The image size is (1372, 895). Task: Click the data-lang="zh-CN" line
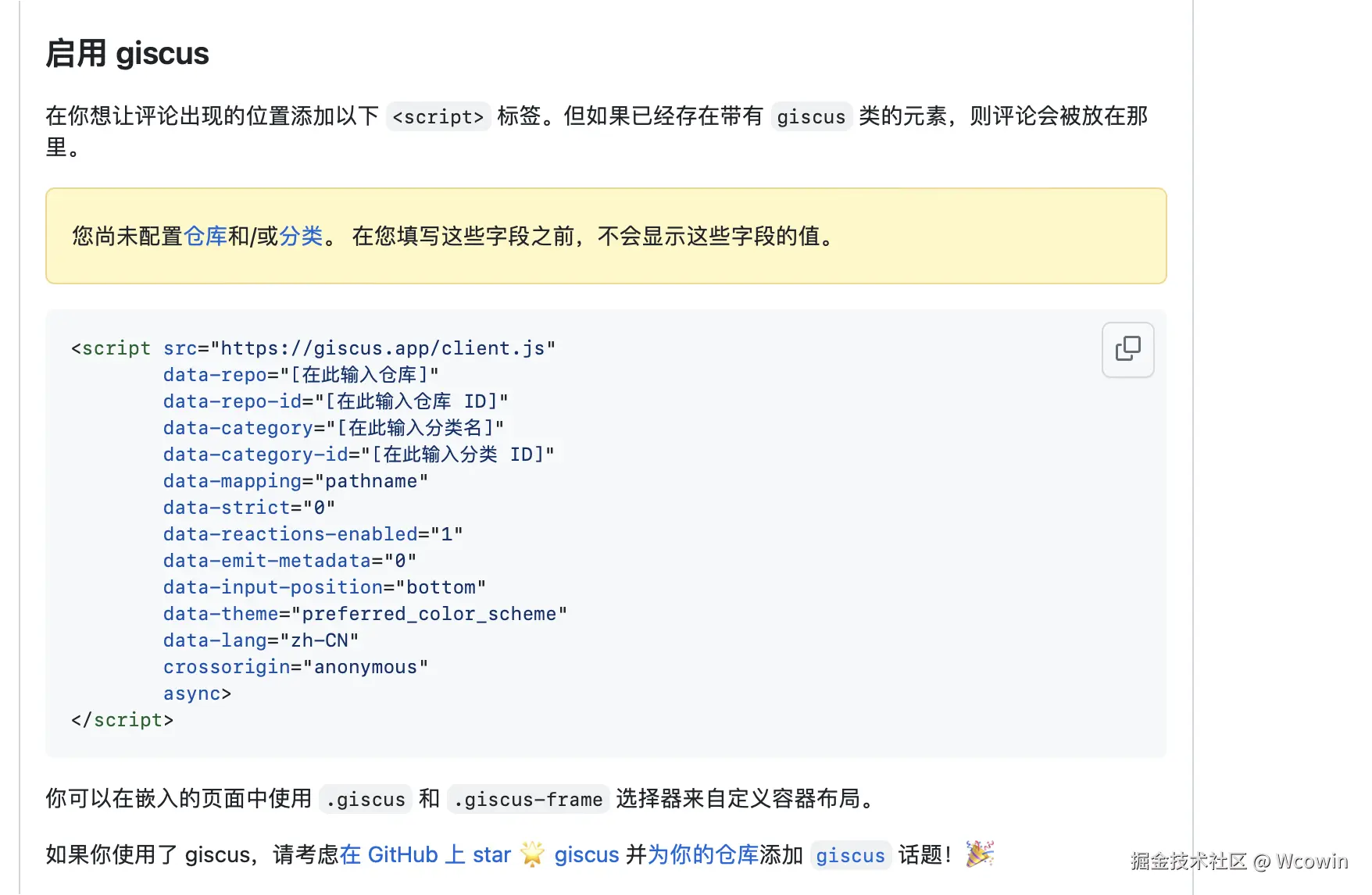[x=261, y=640]
